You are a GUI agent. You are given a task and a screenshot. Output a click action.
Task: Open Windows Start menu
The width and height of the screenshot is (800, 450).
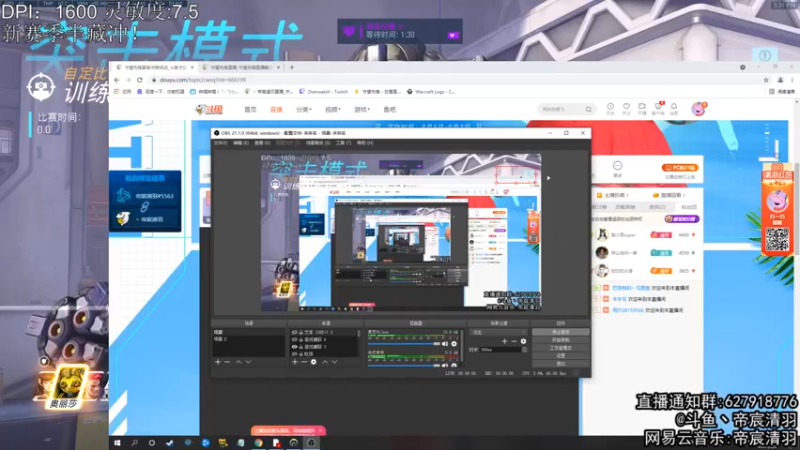[117, 443]
